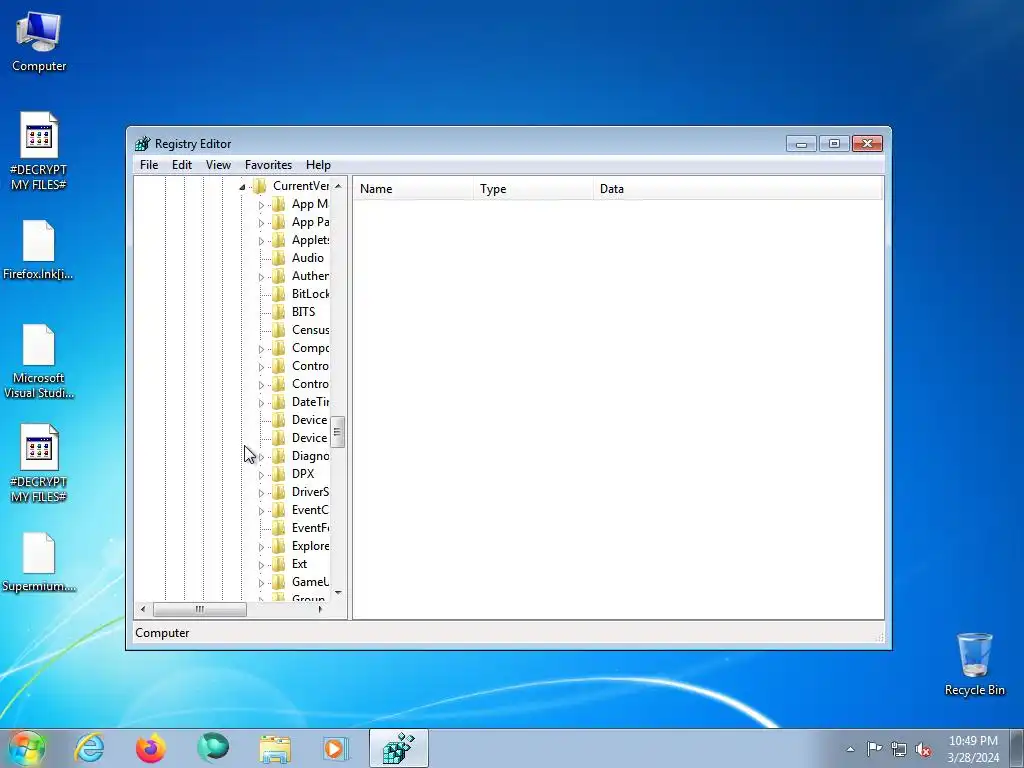Click the tree scrollbar down arrow
The height and width of the screenshot is (768, 1024).
[338, 592]
